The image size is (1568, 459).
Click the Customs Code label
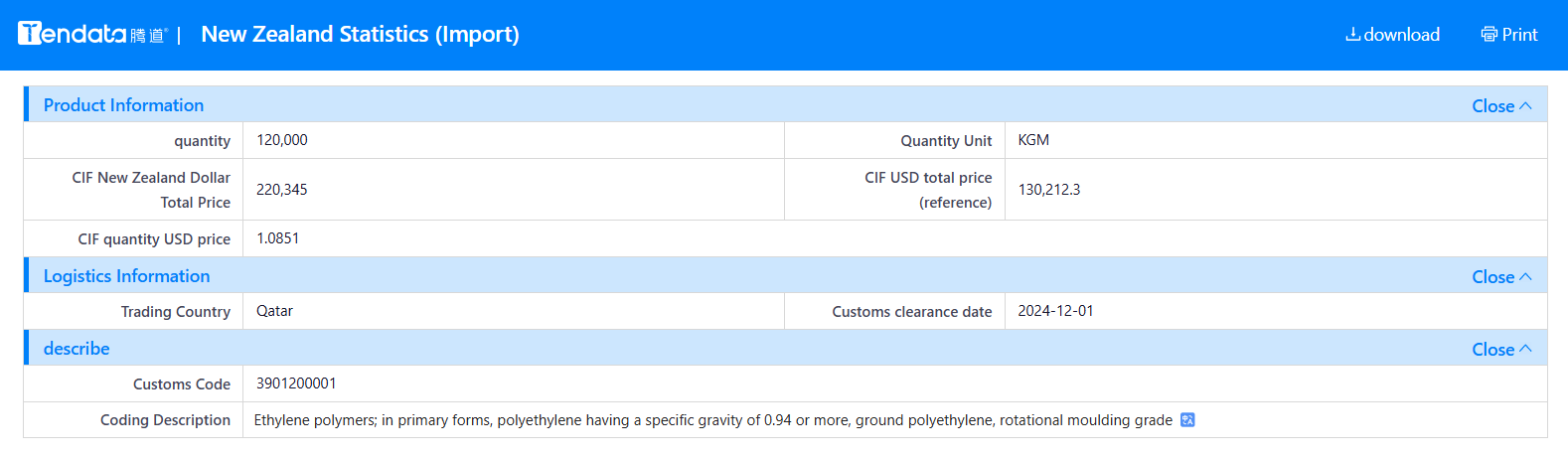point(182,384)
